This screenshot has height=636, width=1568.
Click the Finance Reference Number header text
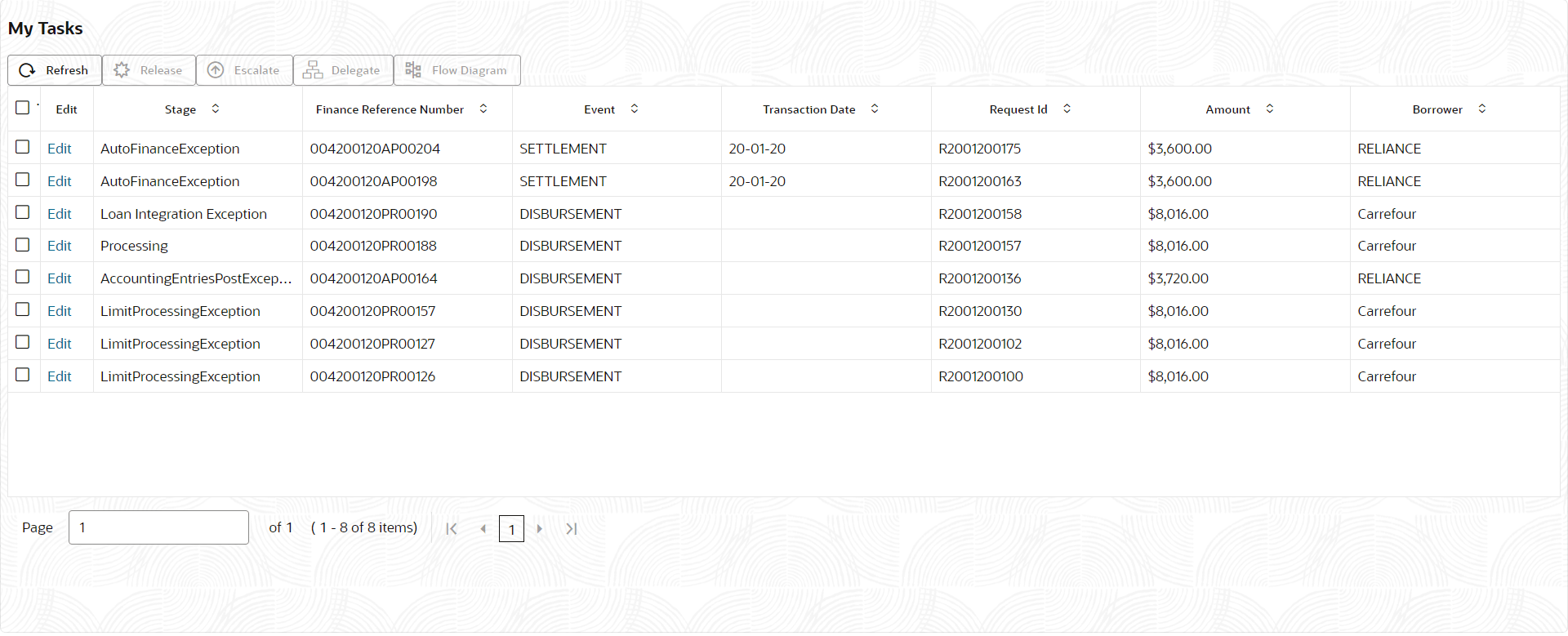click(390, 109)
